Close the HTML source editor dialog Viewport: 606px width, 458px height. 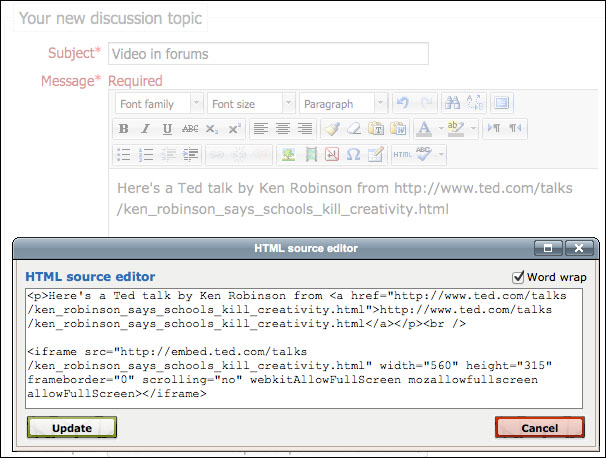point(579,248)
